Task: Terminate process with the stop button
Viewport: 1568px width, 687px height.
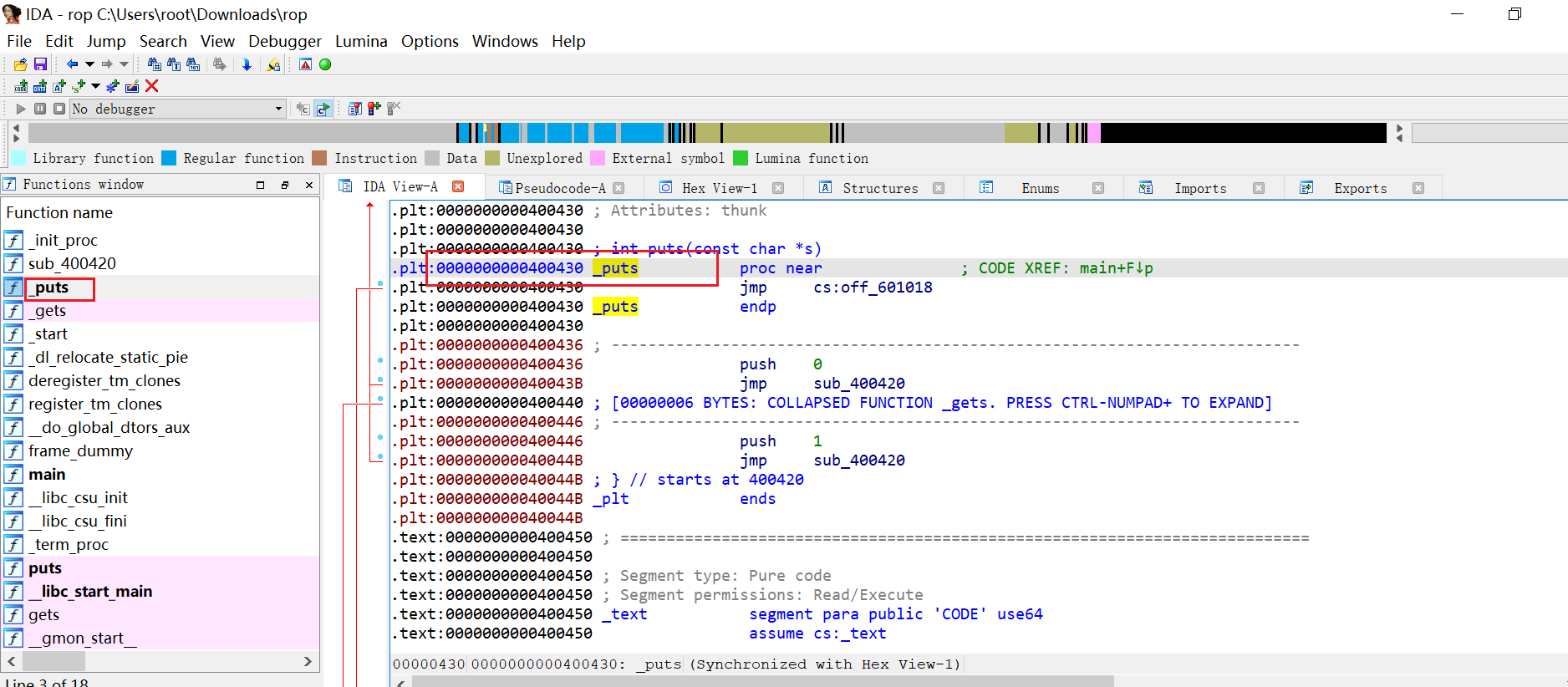Action: tap(59, 109)
